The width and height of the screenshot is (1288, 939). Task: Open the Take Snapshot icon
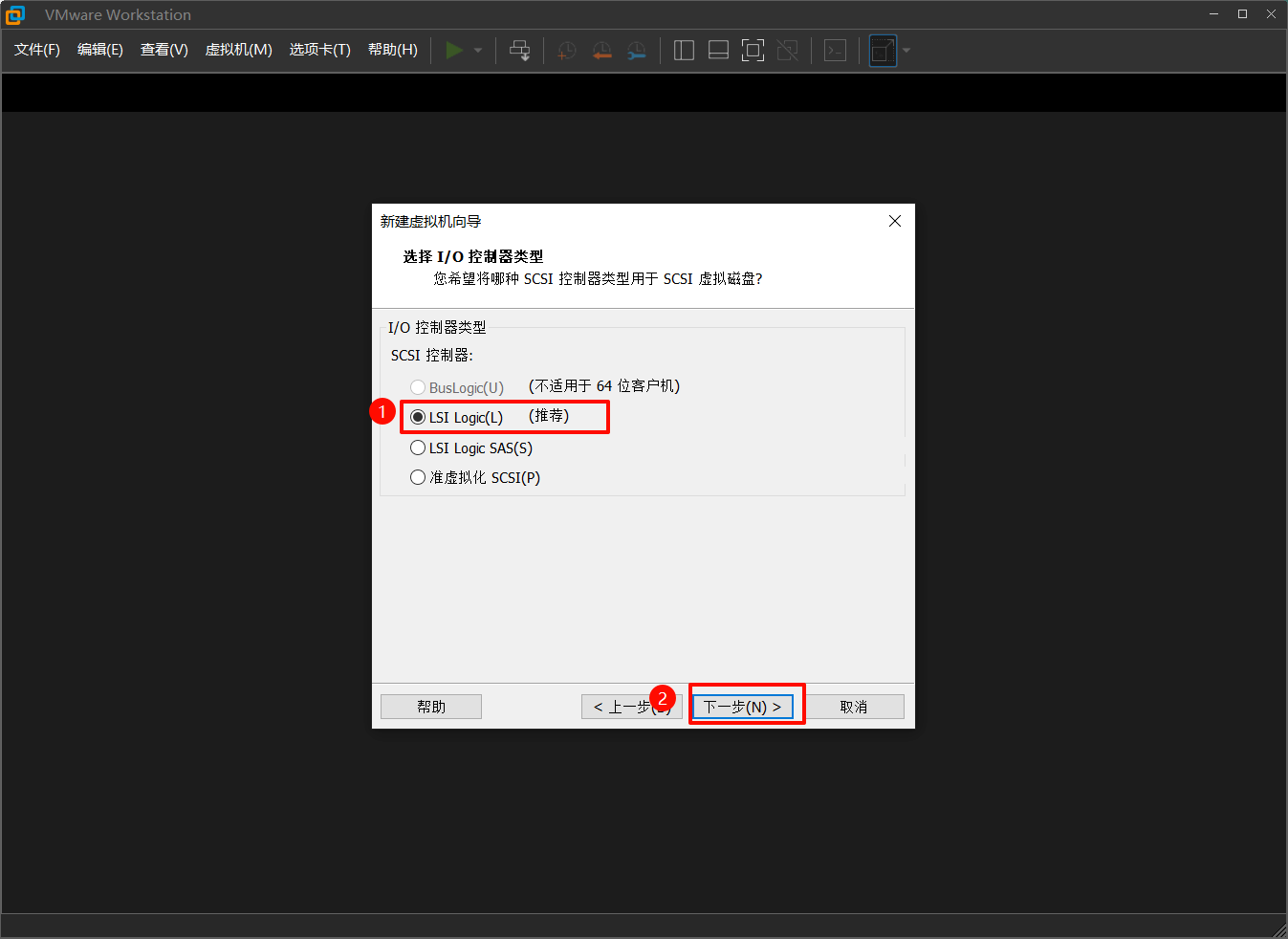pos(566,50)
